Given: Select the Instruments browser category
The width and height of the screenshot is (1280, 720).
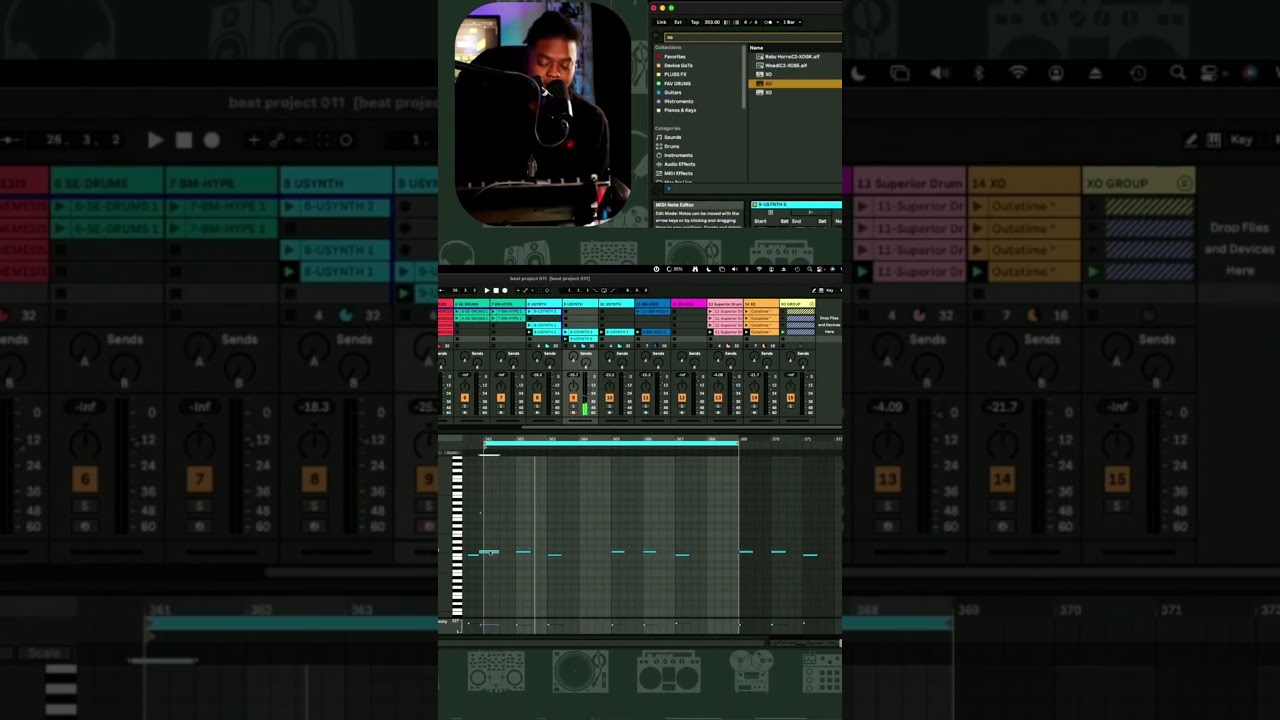Looking at the screenshot, I should (677, 155).
